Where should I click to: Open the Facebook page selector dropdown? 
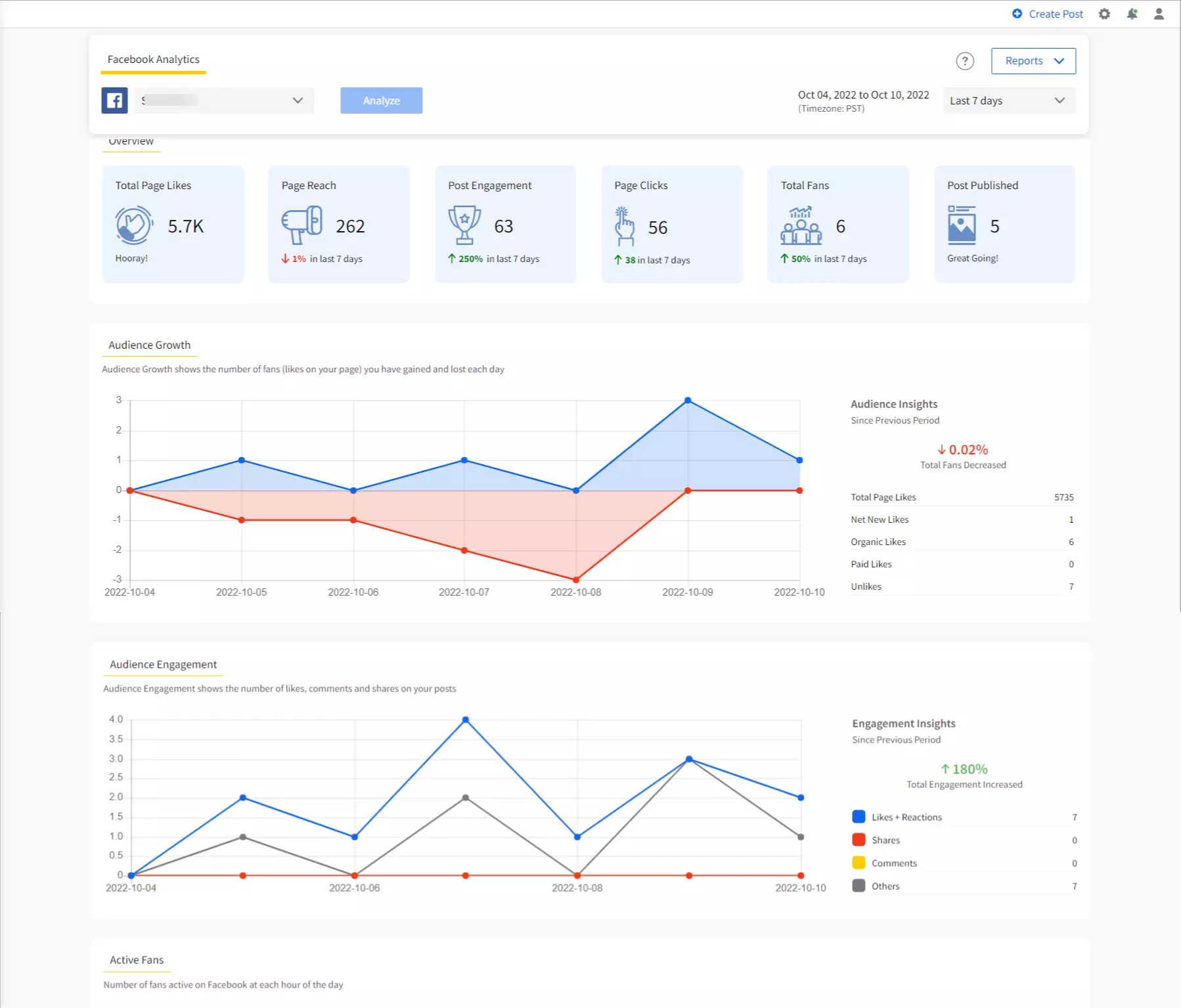point(224,100)
